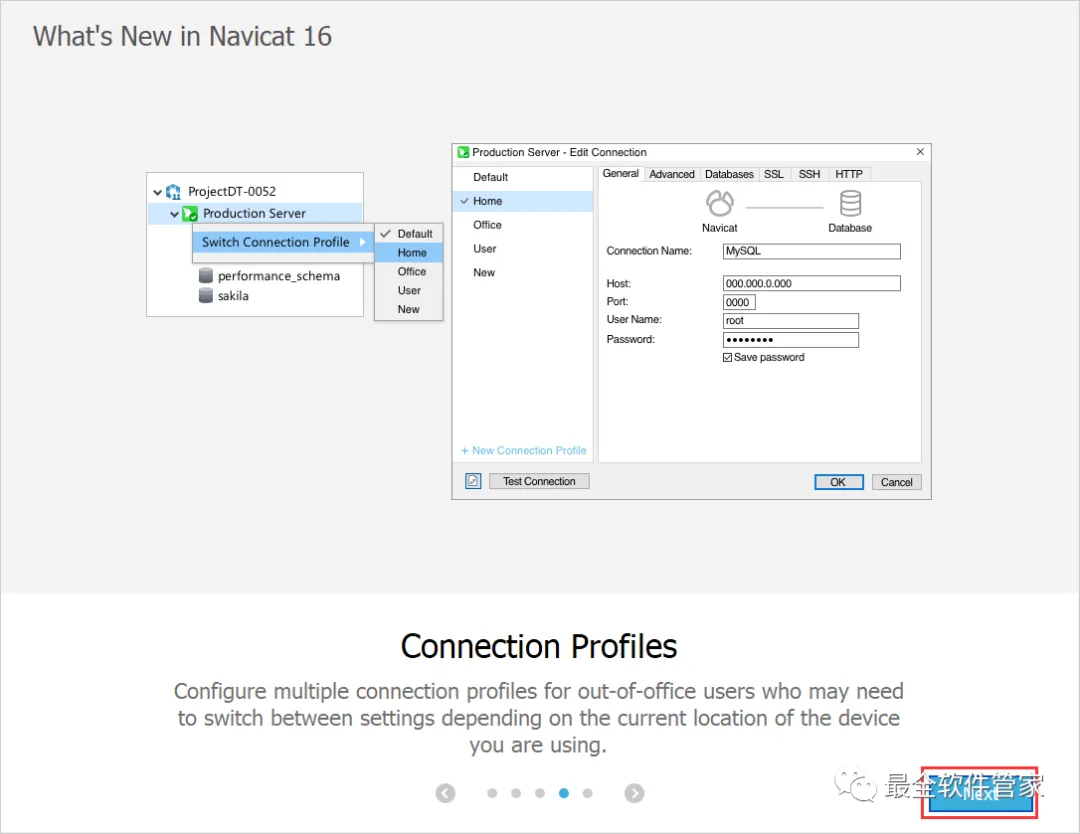Focus the User Name field showing root

tap(791, 321)
